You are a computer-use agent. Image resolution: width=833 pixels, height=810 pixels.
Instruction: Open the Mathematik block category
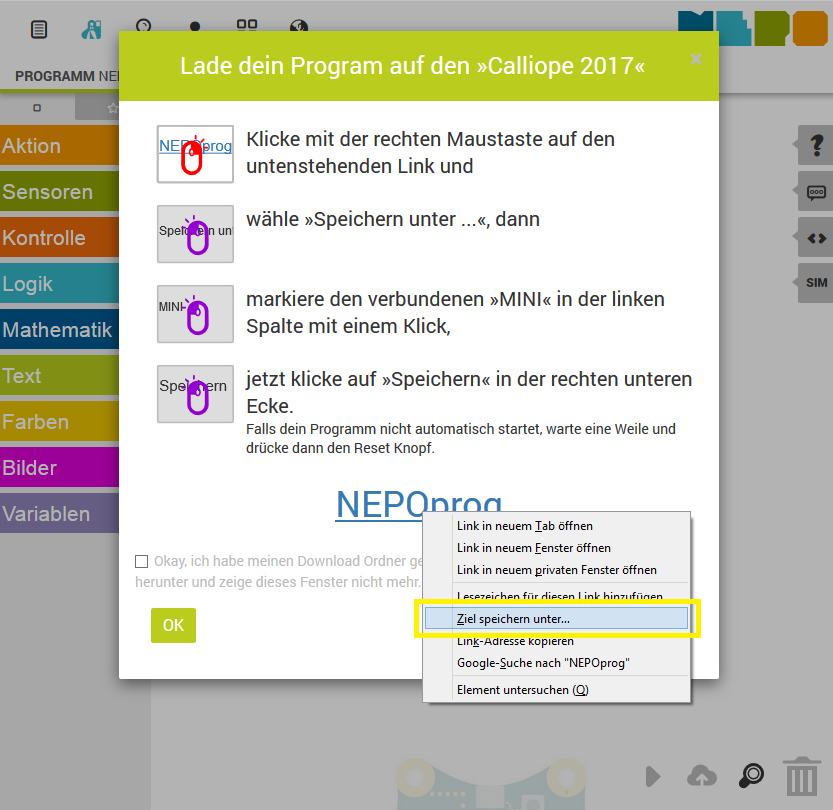(x=60, y=330)
